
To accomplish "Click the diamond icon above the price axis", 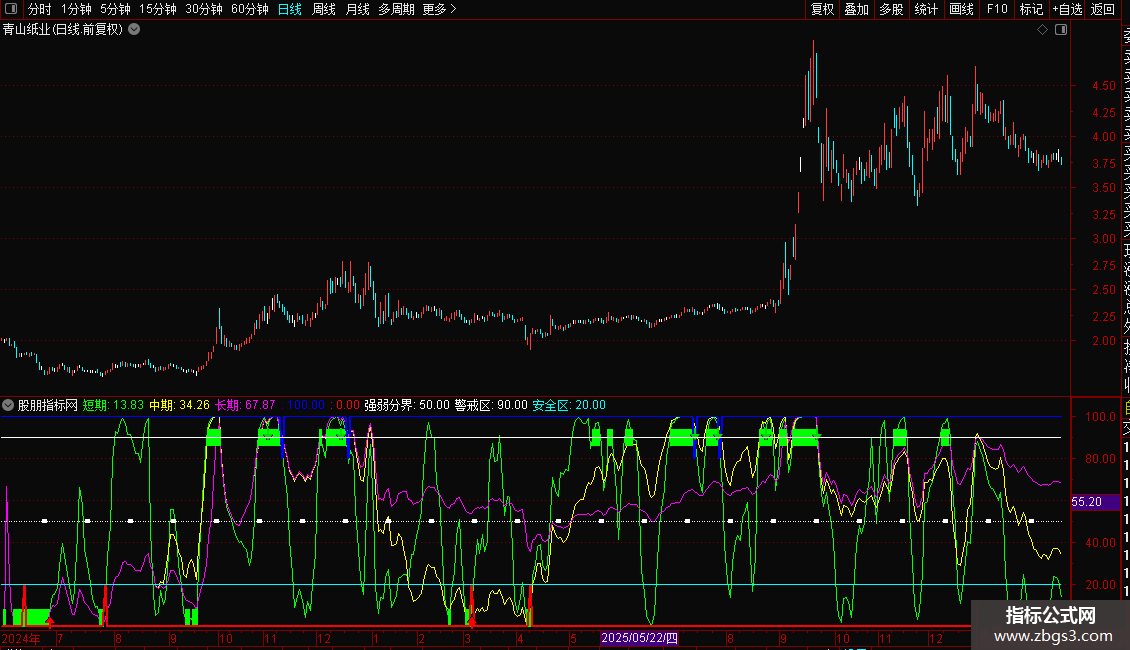I will point(1042,30).
